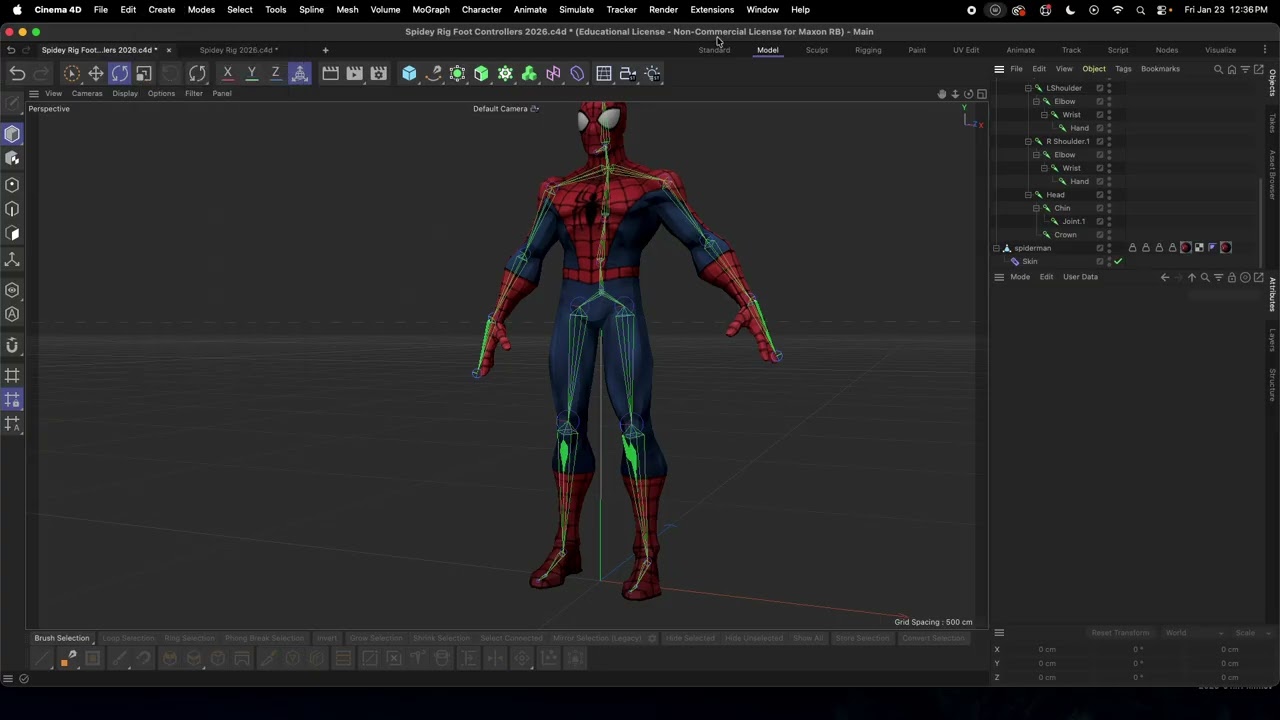
Task: Switch to the Sculpt layout tab
Action: tap(817, 50)
